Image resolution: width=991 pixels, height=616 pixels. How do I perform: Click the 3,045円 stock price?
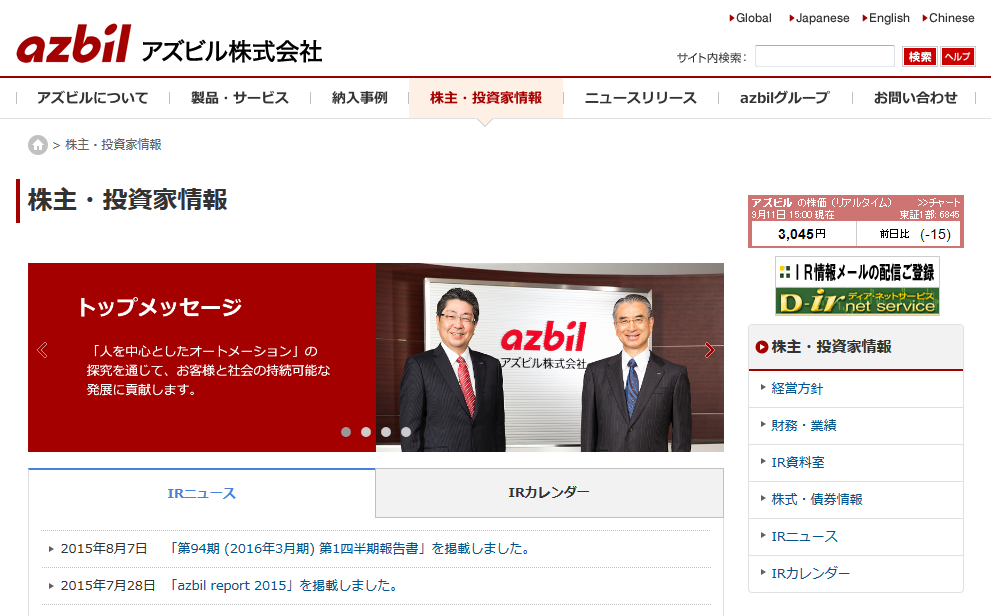click(801, 234)
